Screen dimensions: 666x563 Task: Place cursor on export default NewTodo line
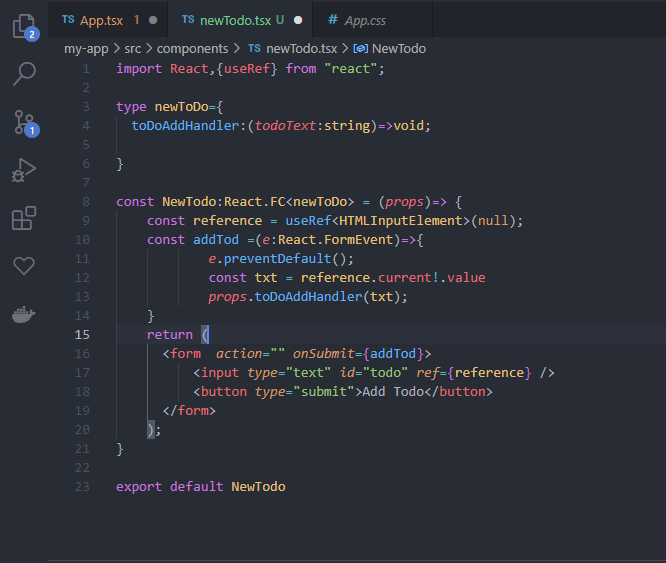[x=200, y=487]
